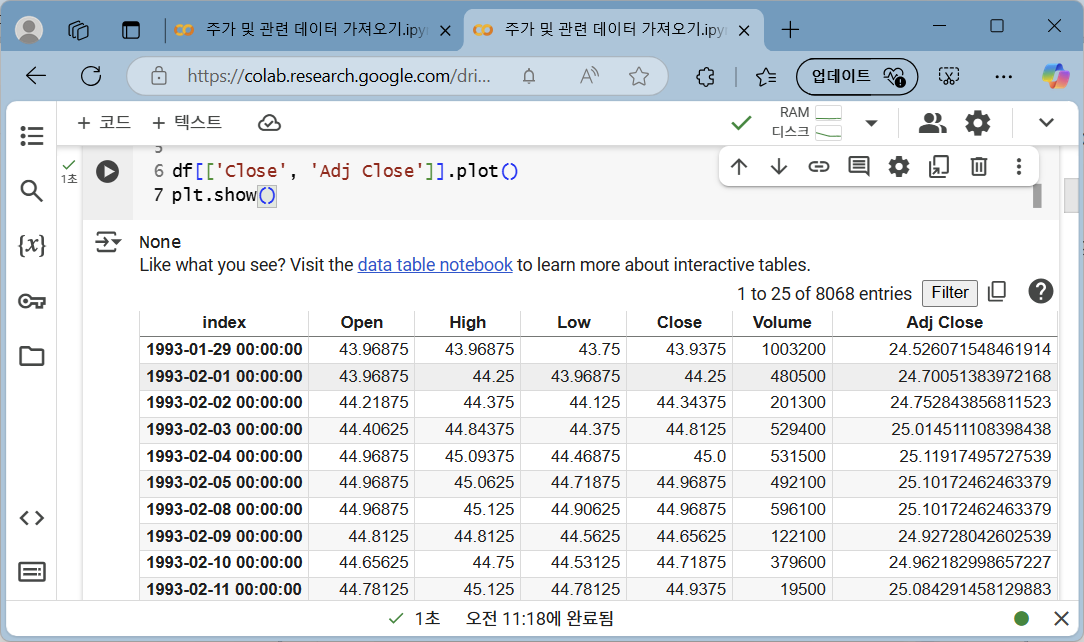Open the code snippets icon
This screenshot has width=1084, height=642.
click(x=32, y=518)
